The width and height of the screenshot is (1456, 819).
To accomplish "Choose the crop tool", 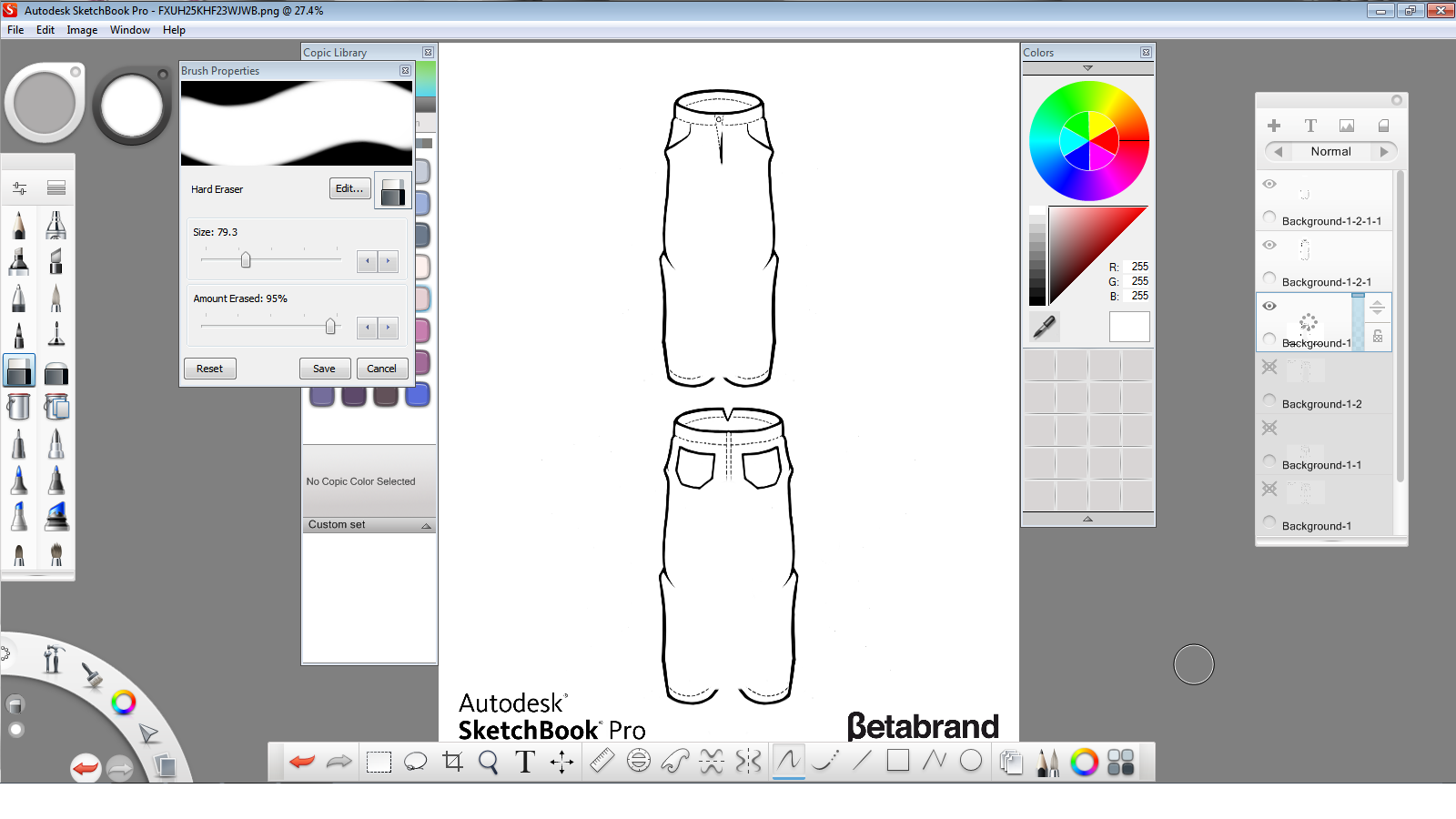I will [452, 762].
